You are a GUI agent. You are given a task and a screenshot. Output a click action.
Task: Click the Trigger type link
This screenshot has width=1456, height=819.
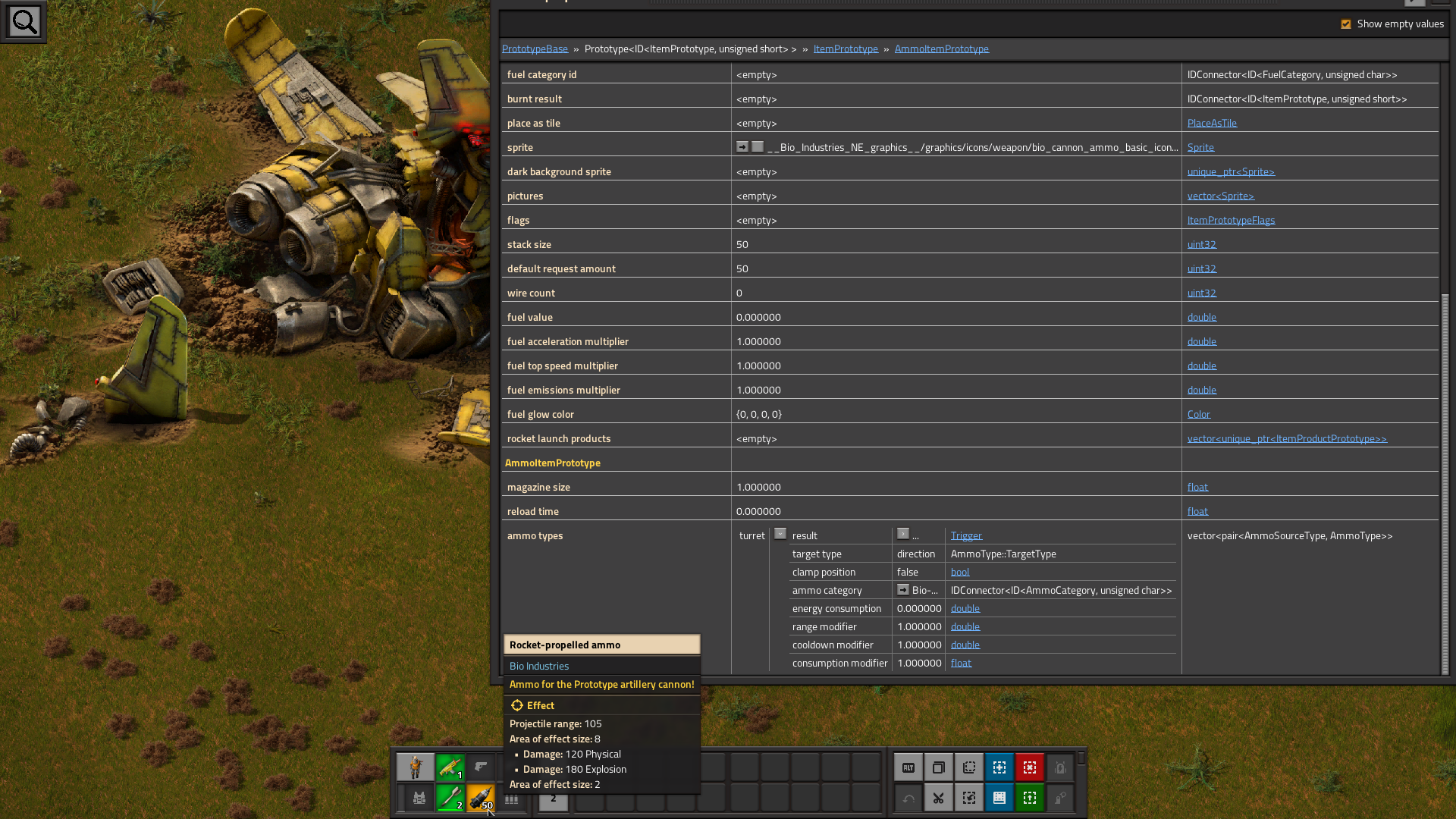click(966, 535)
